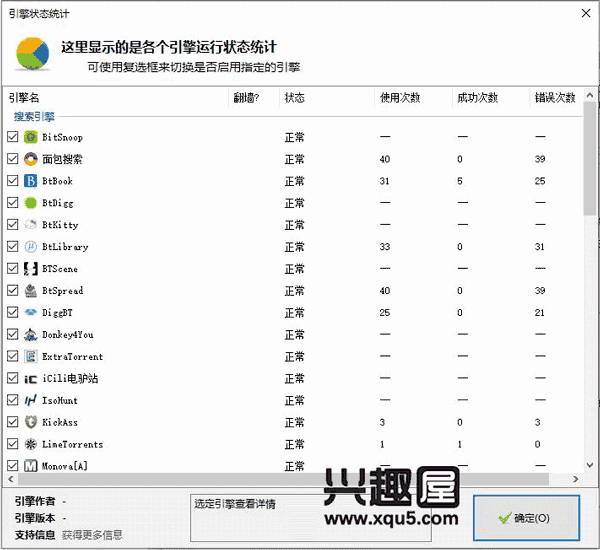The height and width of the screenshot is (550, 600).
Task: Uncheck the BtLibrary engine
Action: tap(13, 246)
